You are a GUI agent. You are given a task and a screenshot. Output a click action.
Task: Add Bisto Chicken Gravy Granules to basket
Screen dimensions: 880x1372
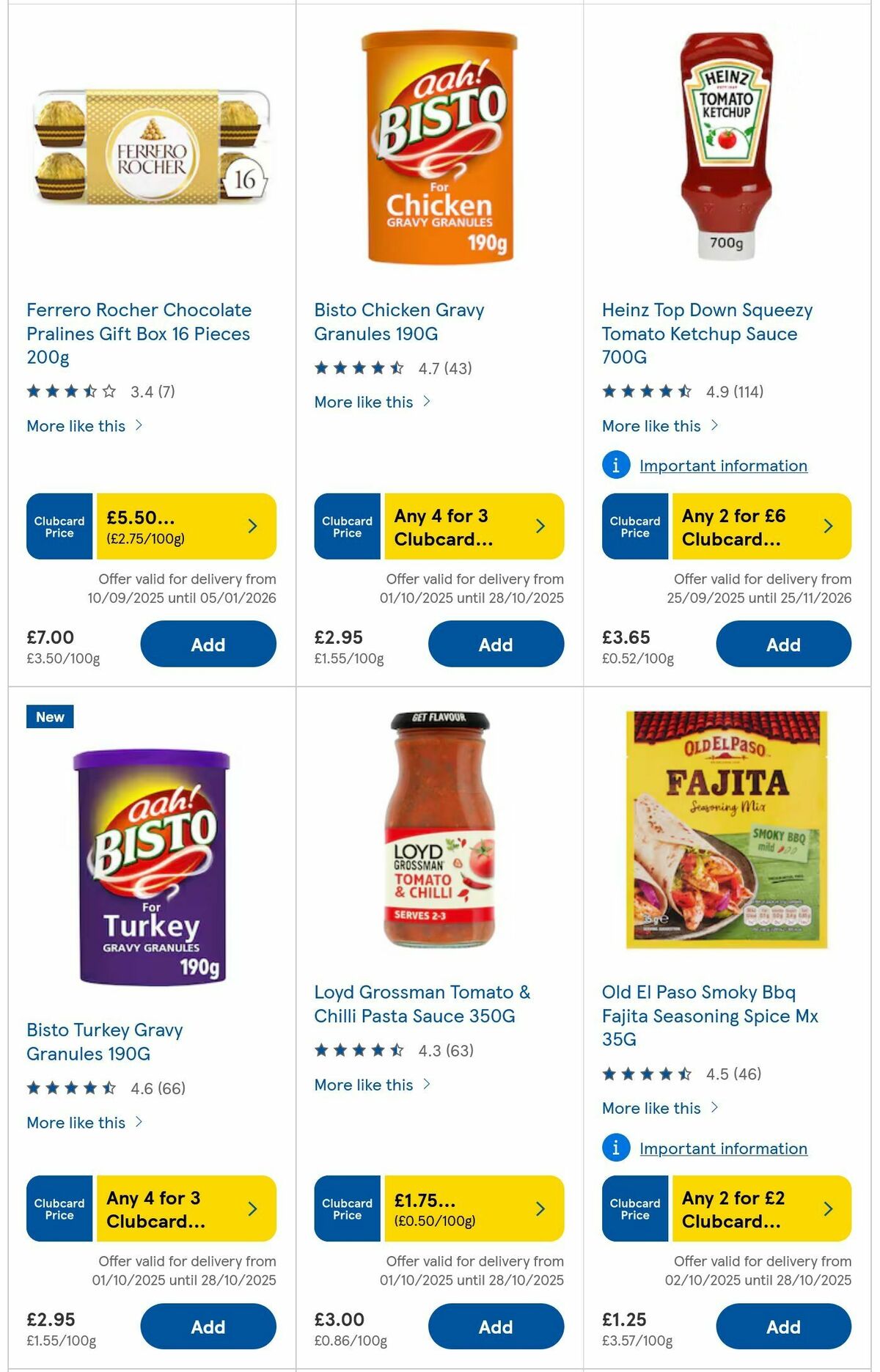[x=496, y=644]
